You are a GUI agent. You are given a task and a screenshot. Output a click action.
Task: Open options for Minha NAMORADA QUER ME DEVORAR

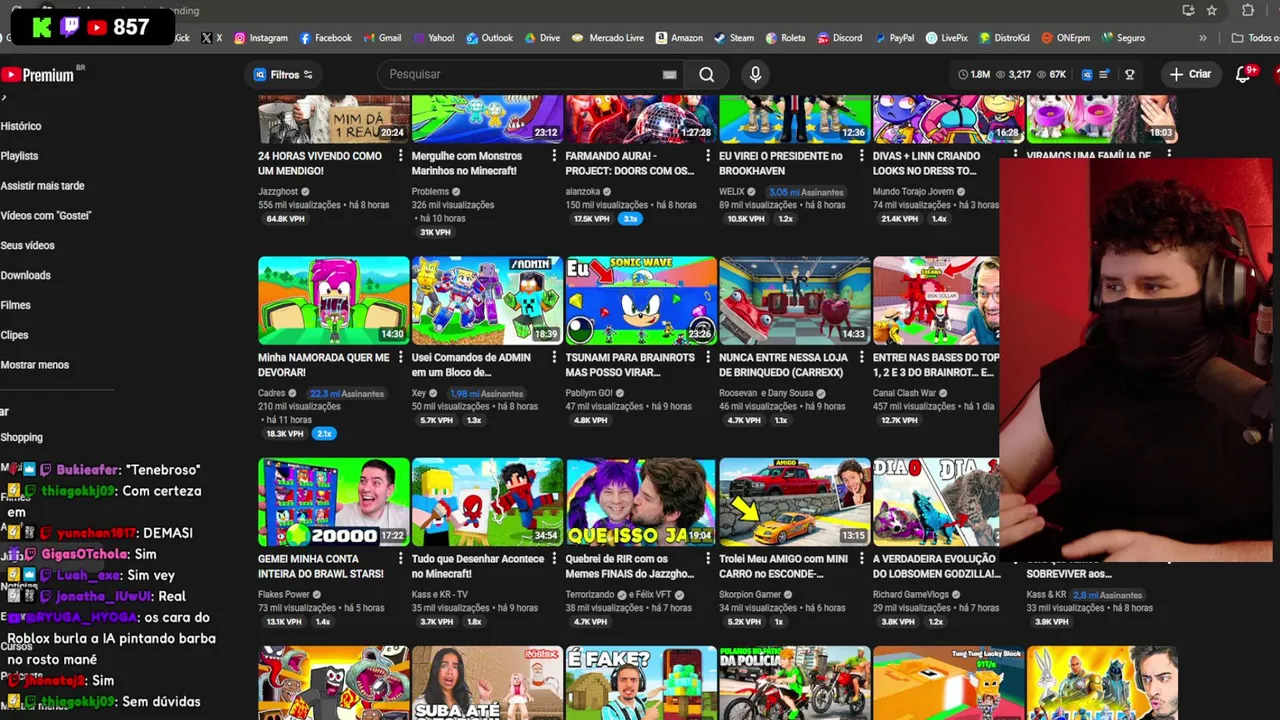pos(401,358)
